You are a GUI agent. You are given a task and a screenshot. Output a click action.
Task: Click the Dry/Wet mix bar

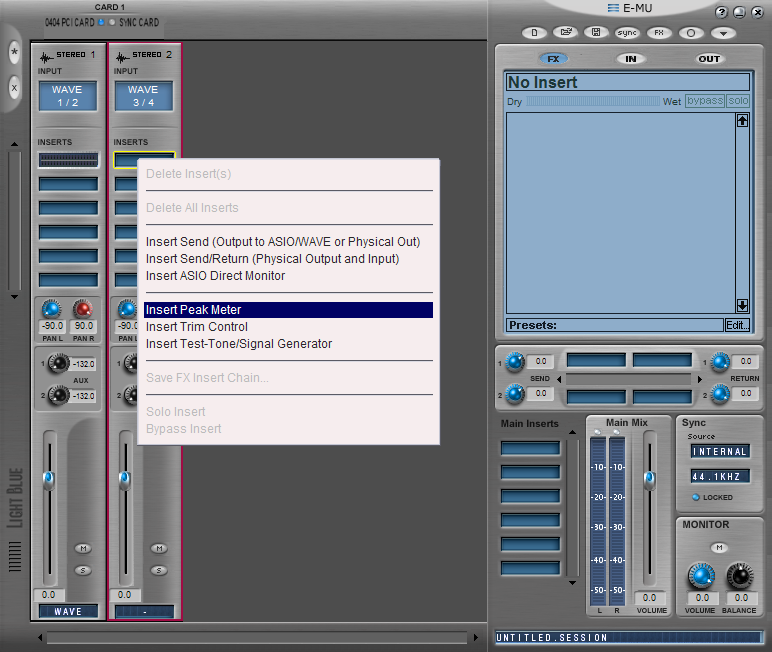[x=593, y=101]
